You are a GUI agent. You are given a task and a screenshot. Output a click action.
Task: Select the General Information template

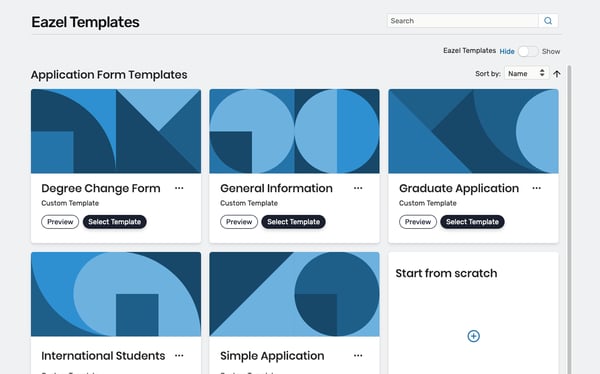(x=293, y=222)
